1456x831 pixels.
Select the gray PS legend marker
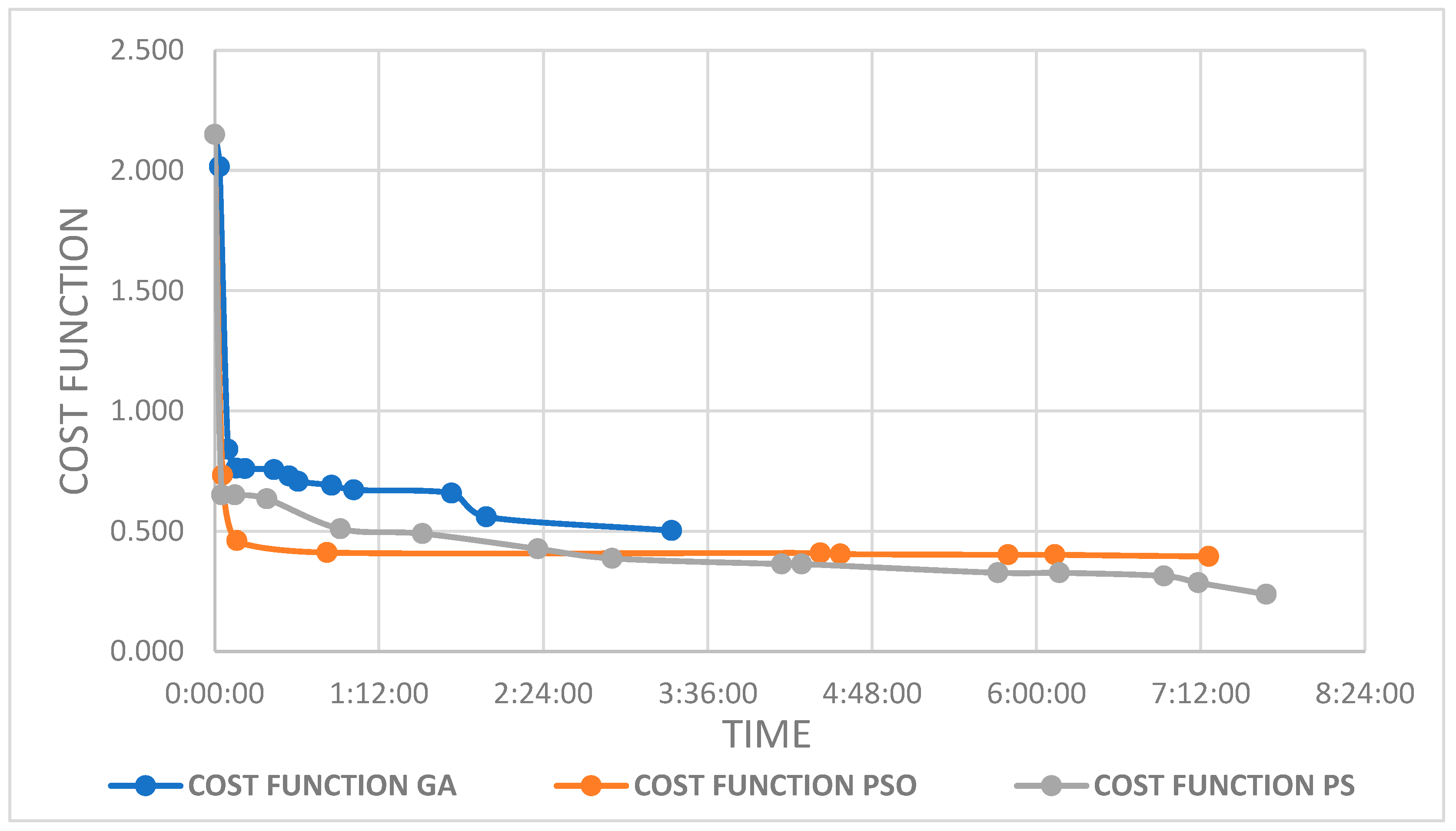coord(1051,786)
